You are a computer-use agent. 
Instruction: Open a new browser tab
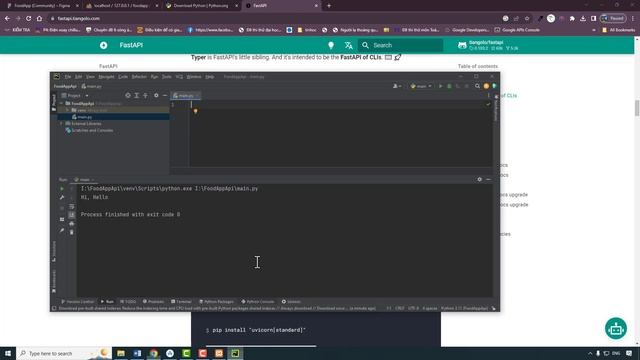329,6
